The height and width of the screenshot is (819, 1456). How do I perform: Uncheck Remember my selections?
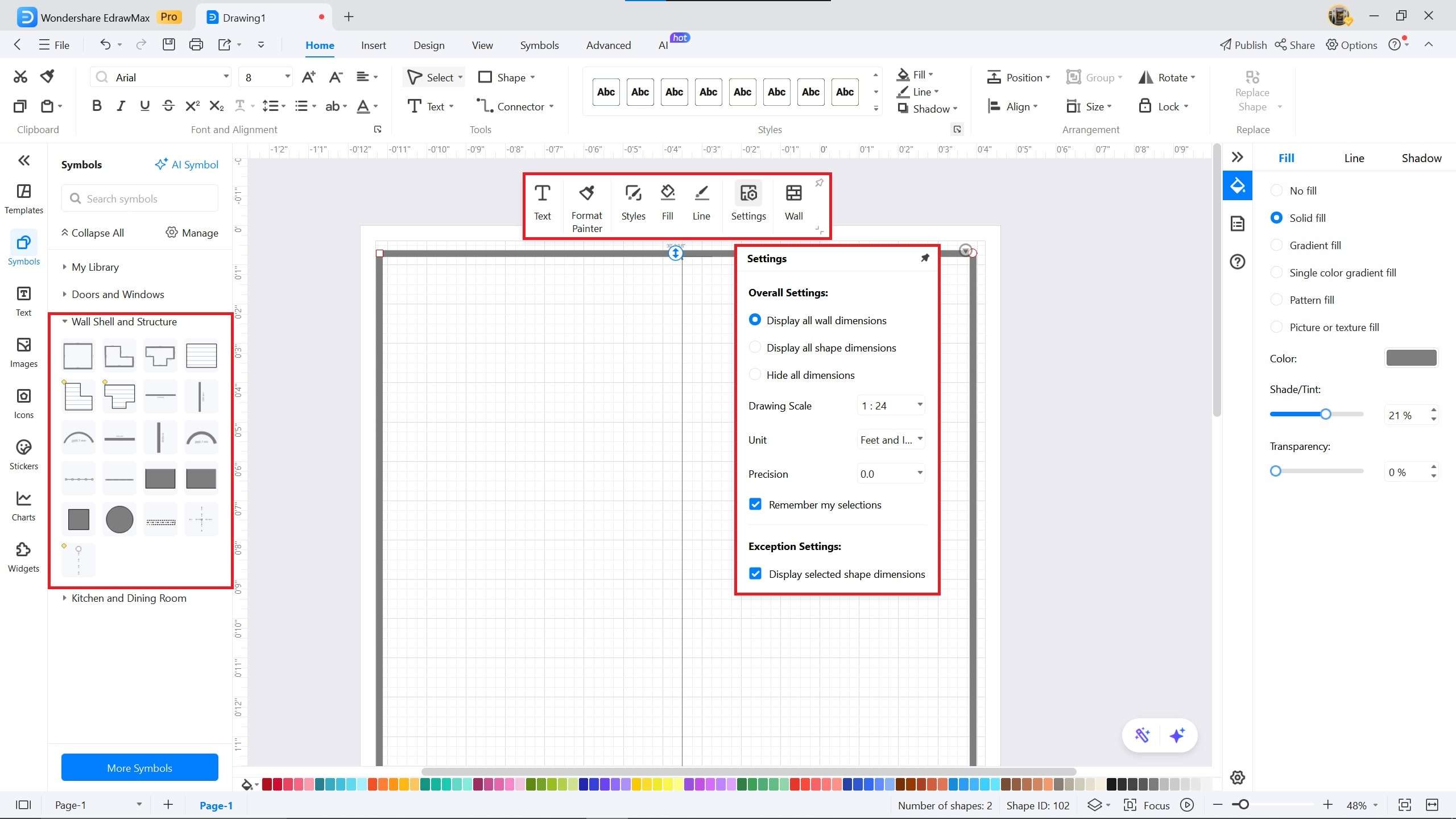click(755, 504)
